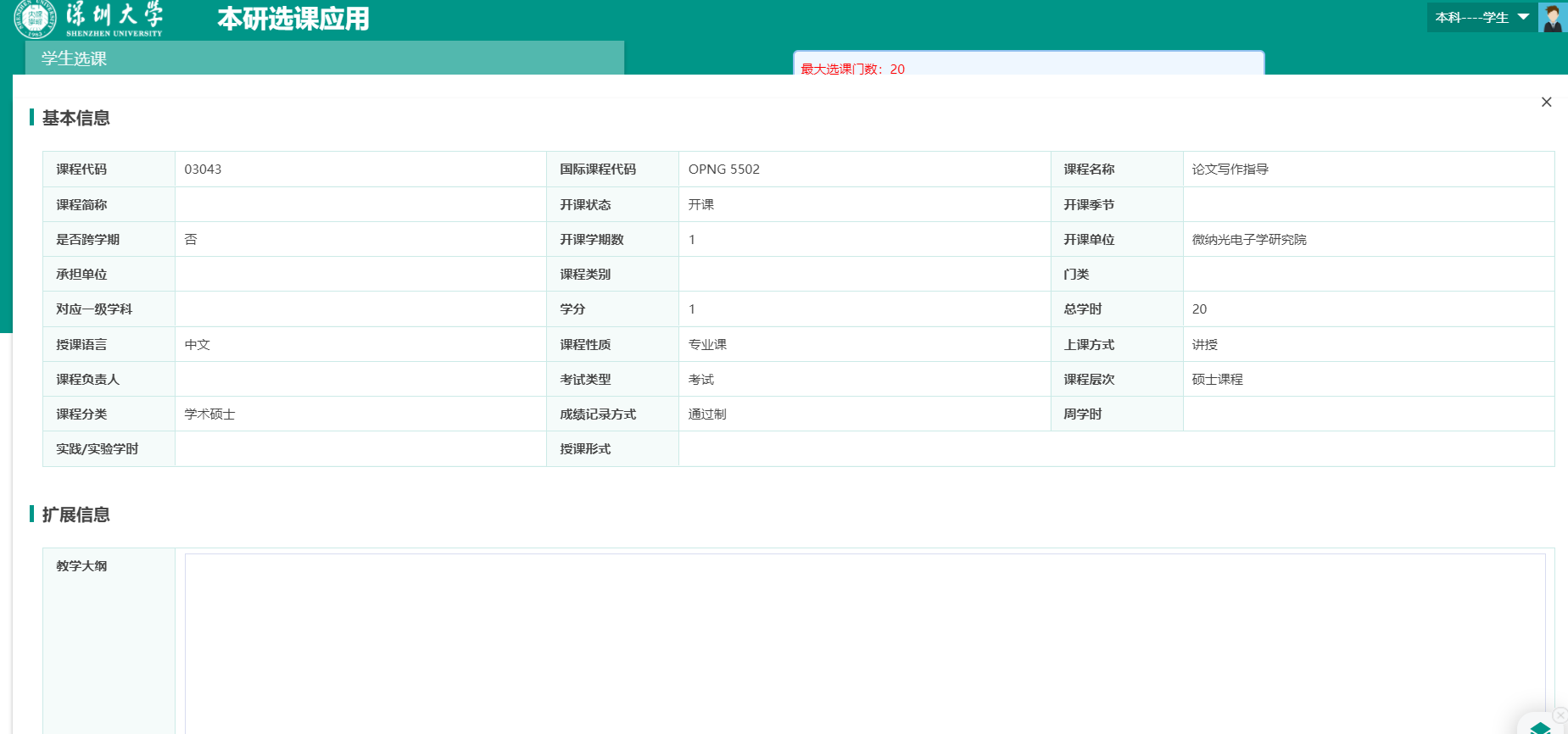This screenshot has height=734, width=1568.
Task: Click the 本研选课应用 application title
Action: [293, 19]
